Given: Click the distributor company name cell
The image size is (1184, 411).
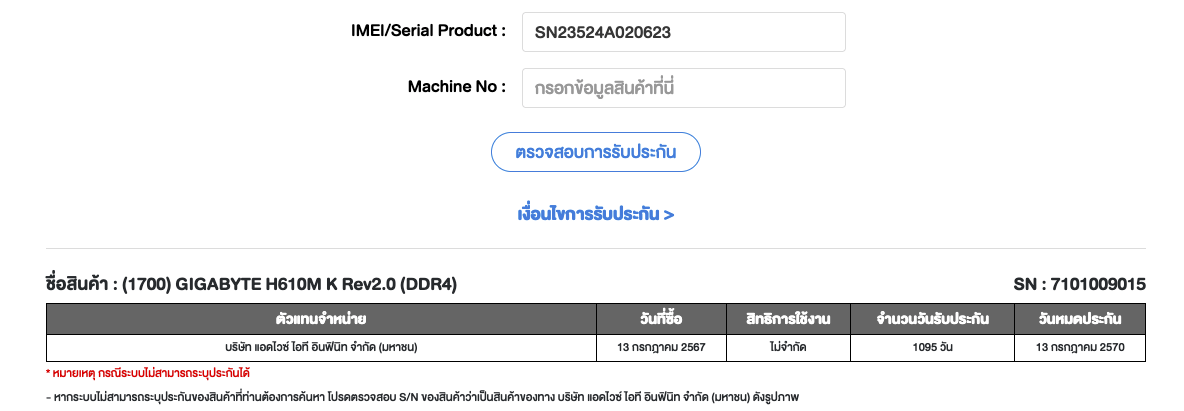Looking at the screenshot, I should click(321, 347).
